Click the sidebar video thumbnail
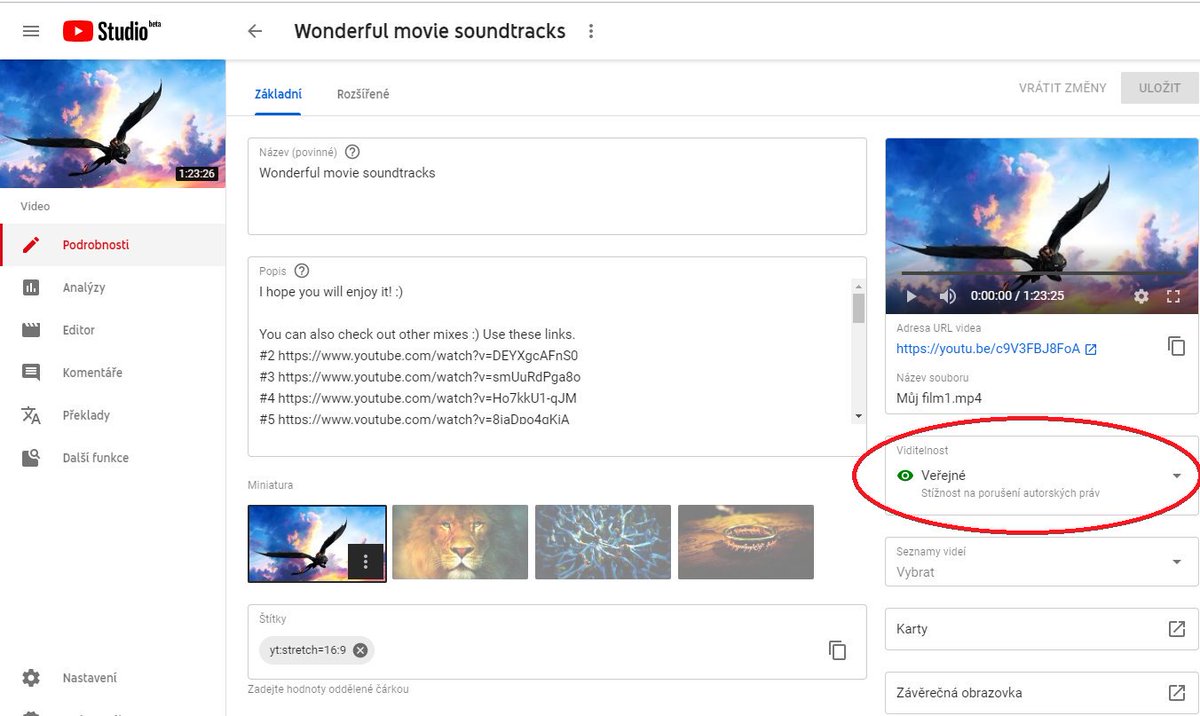The width and height of the screenshot is (1200, 716). 112,124
